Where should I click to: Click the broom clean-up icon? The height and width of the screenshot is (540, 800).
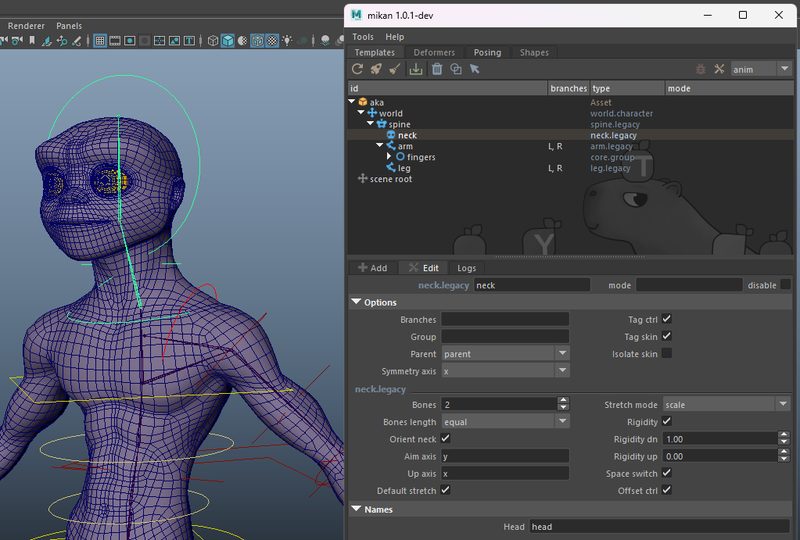[x=395, y=69]
